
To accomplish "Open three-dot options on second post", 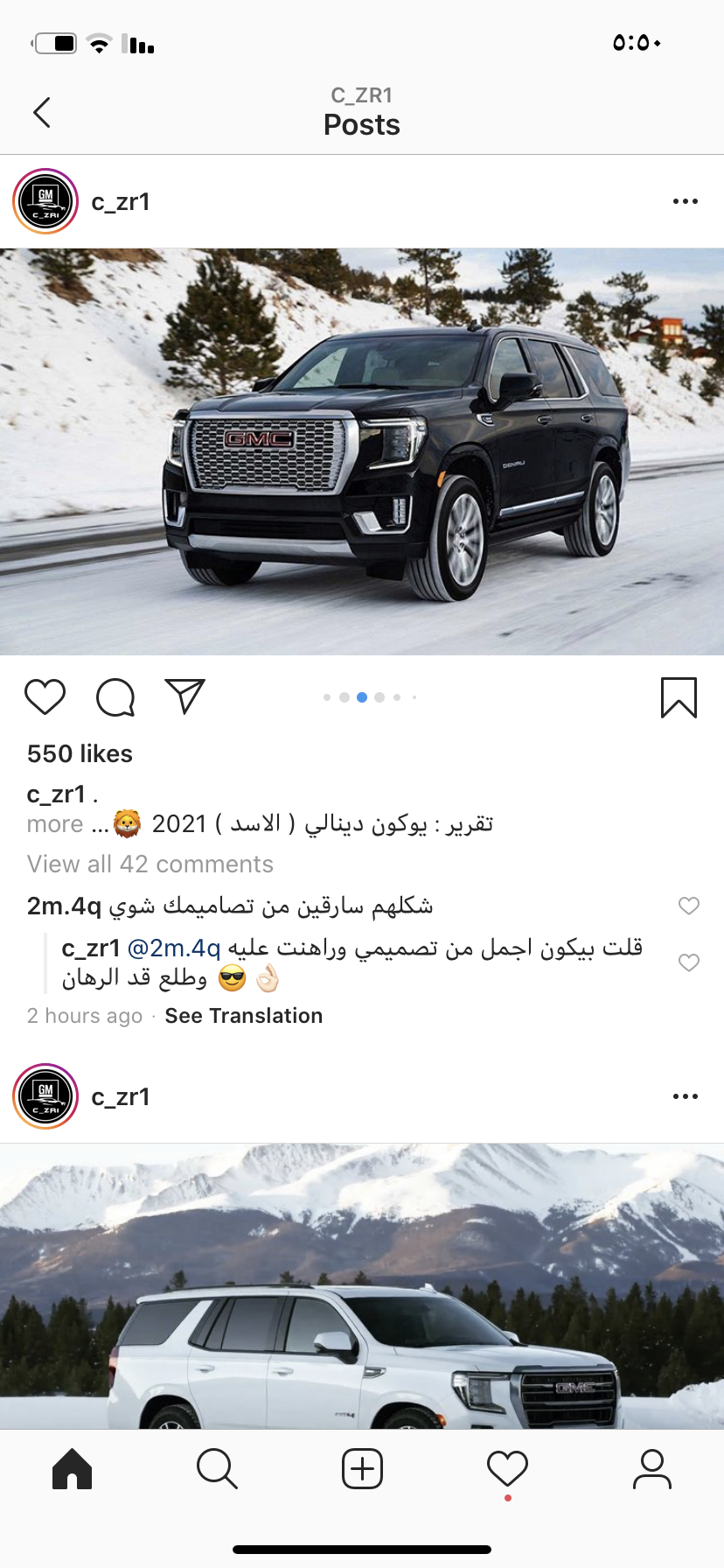I will pos(686,1096).
